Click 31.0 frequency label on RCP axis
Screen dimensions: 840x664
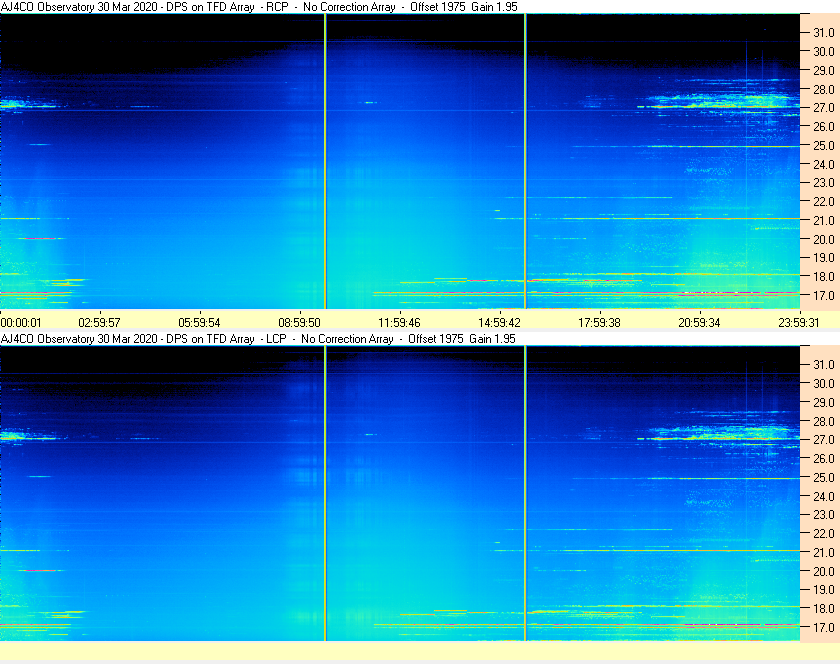tap(824, 33)
